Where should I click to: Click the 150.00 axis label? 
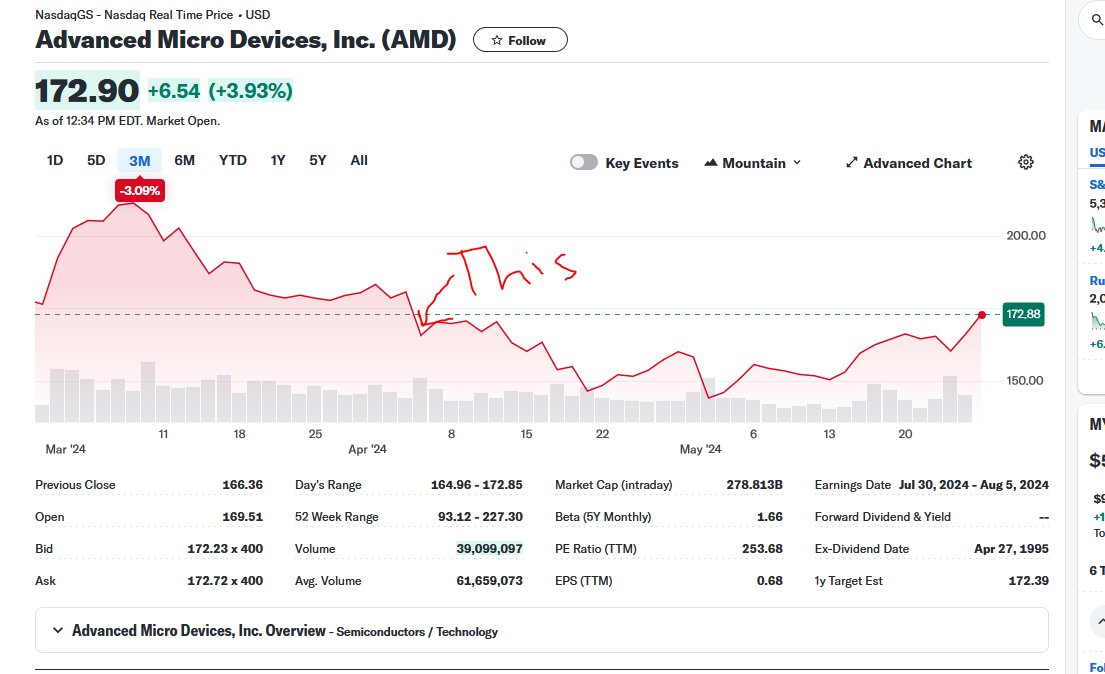click(x=1025, y=380)
